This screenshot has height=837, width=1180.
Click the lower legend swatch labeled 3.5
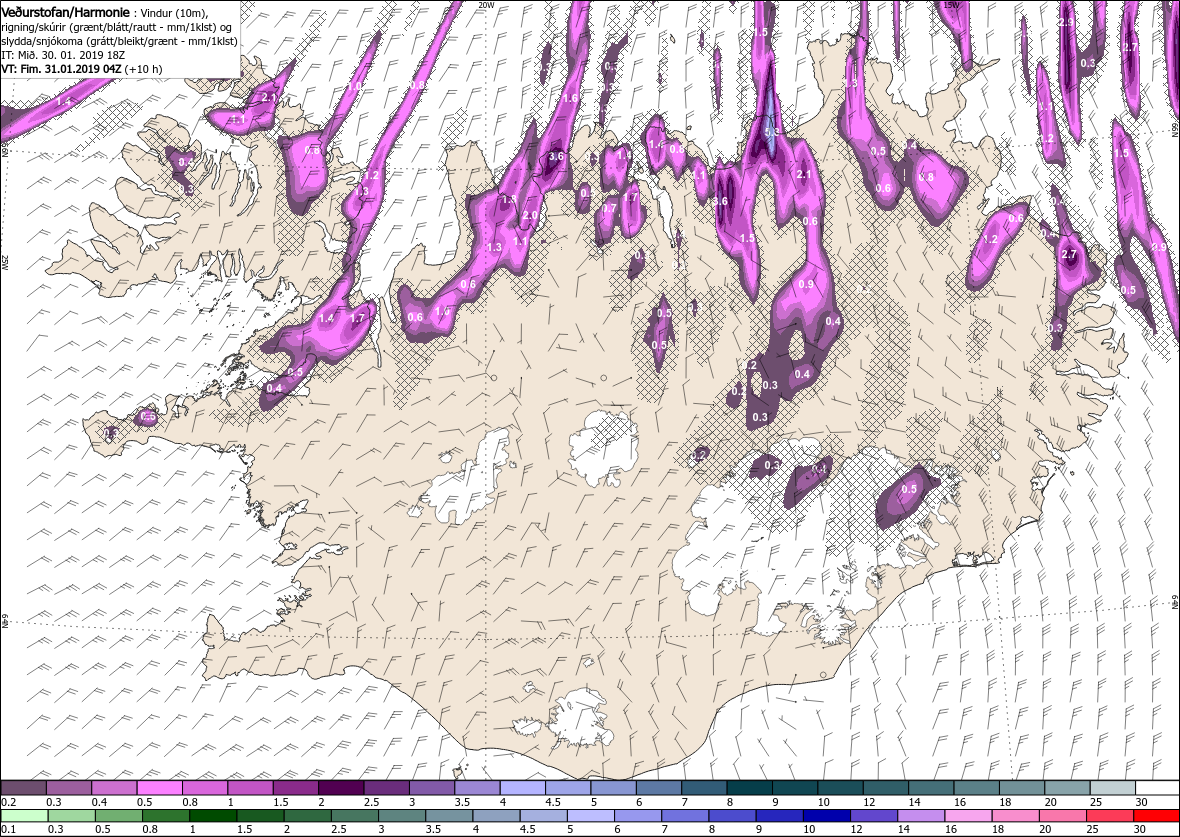click(x=449, y=816)
